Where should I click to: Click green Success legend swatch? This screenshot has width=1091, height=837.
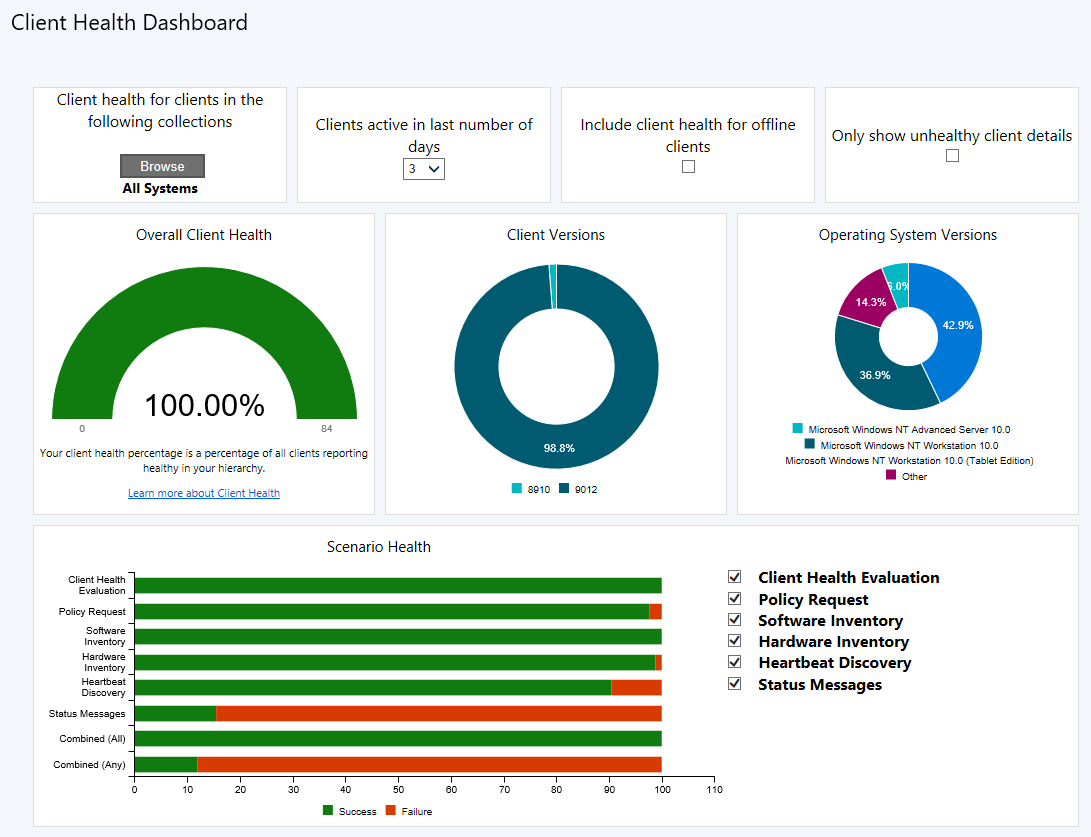pos(327,810)
